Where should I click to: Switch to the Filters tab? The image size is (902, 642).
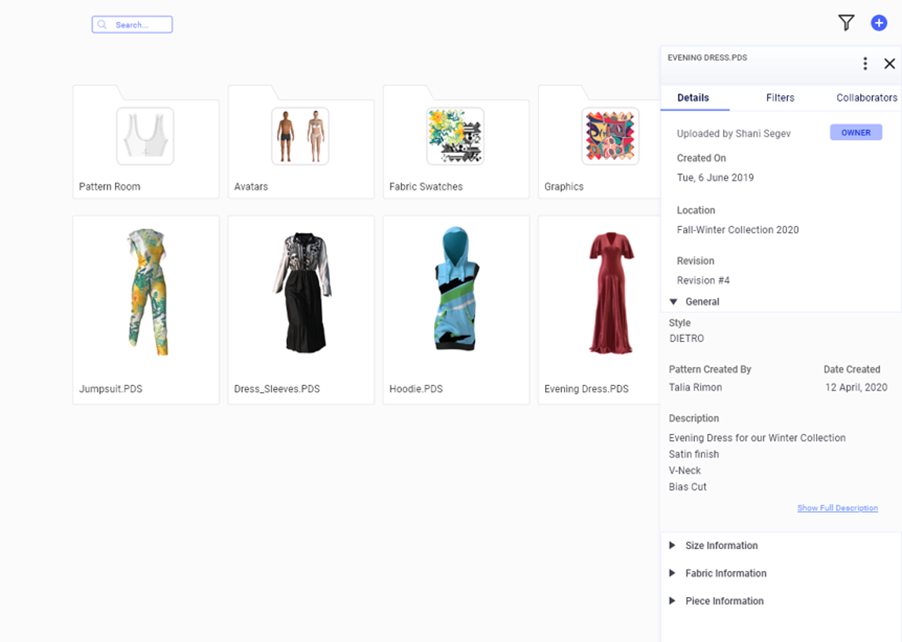[x=780, y=98]
